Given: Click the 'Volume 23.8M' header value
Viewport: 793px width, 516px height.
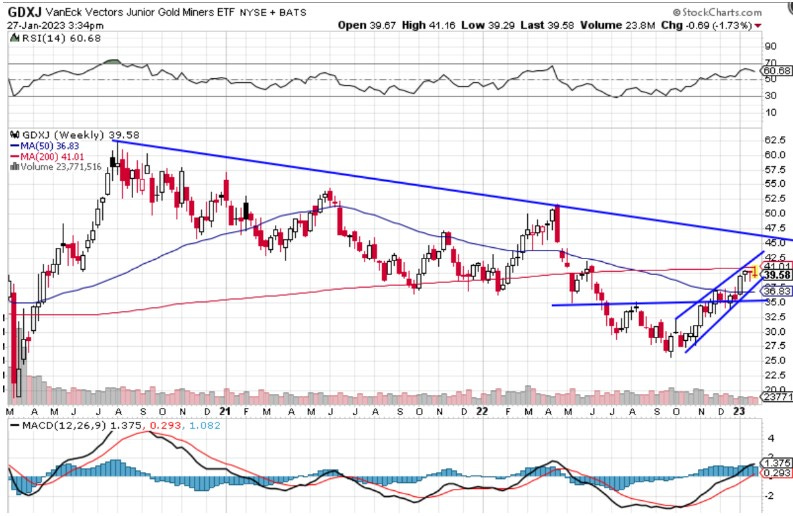Looking at the screenshot, I should tap(618, 25).
